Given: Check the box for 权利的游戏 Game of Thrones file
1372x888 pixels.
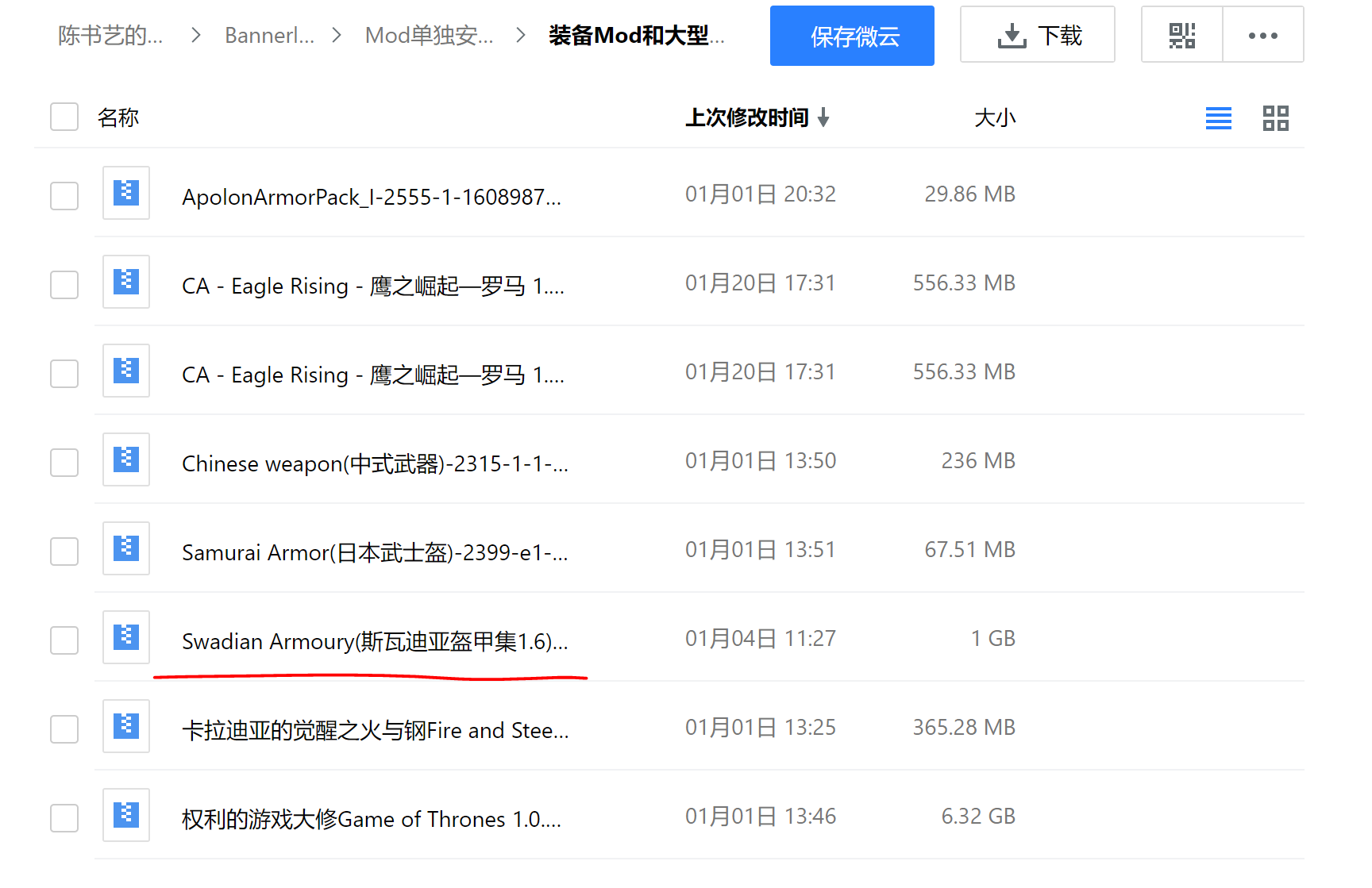Looking at the screenshot, I should tap(64, 818).
